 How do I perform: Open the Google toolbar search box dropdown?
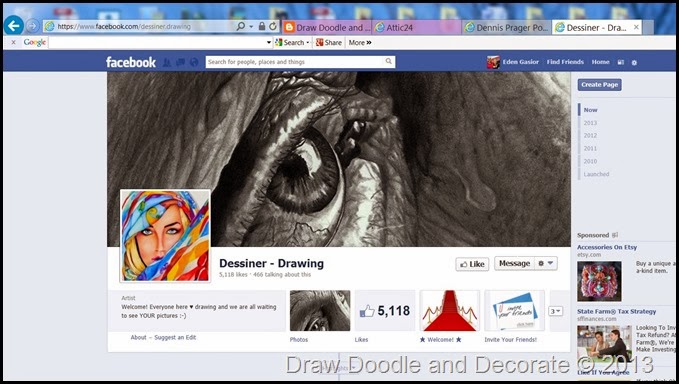(269, 42)
